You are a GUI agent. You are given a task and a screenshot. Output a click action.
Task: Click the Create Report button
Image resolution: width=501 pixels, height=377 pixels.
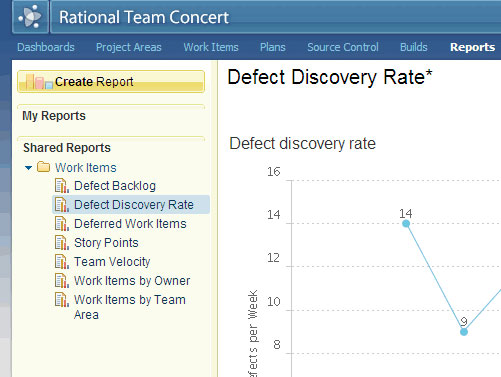(x=111, y=81)
